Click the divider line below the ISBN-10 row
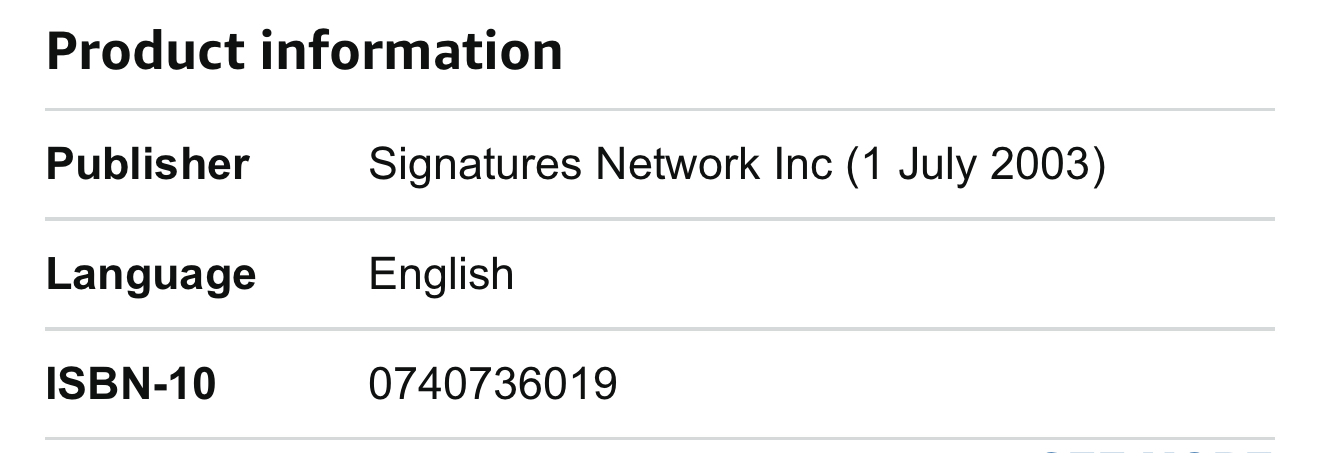1320x453 pixels. click(660, 438)
